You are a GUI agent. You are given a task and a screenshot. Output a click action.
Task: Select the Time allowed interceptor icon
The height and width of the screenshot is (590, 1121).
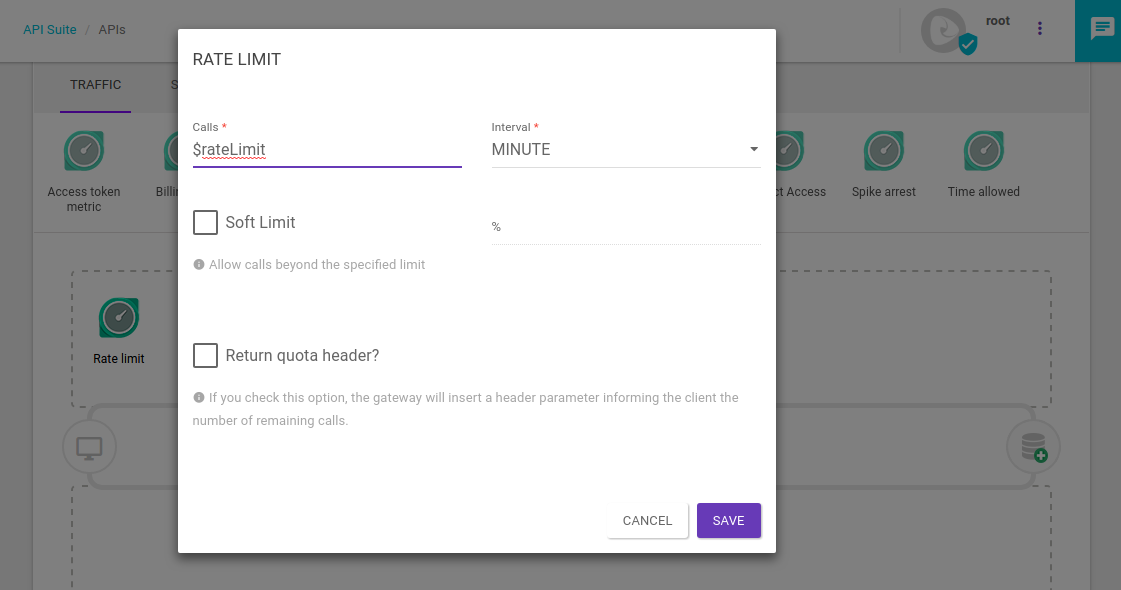pyautogui.click(x=984, y=151)
